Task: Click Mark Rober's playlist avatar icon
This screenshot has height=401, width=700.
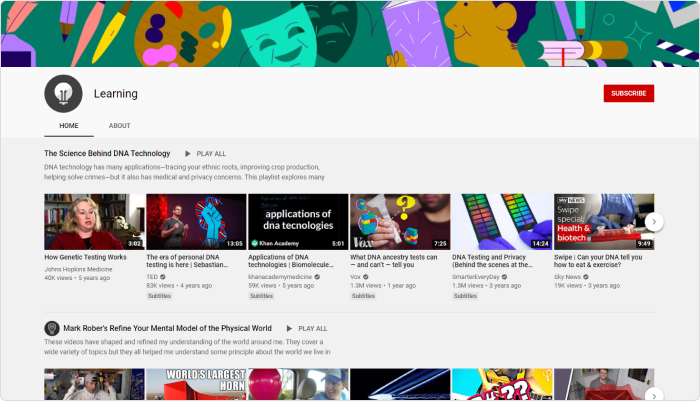Action: coord(52,328)
